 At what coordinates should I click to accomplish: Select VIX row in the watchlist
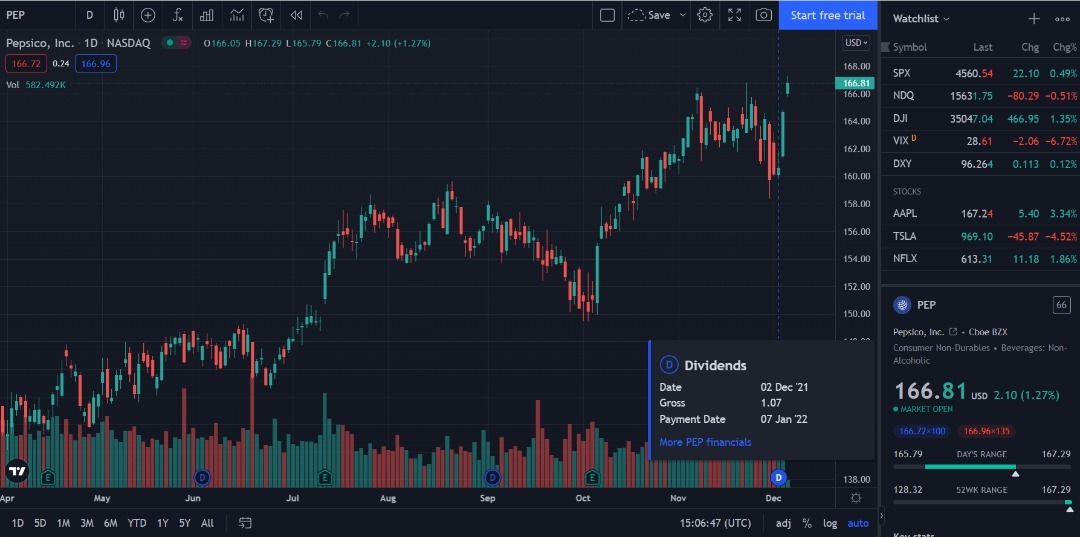(x=981, y=141)
